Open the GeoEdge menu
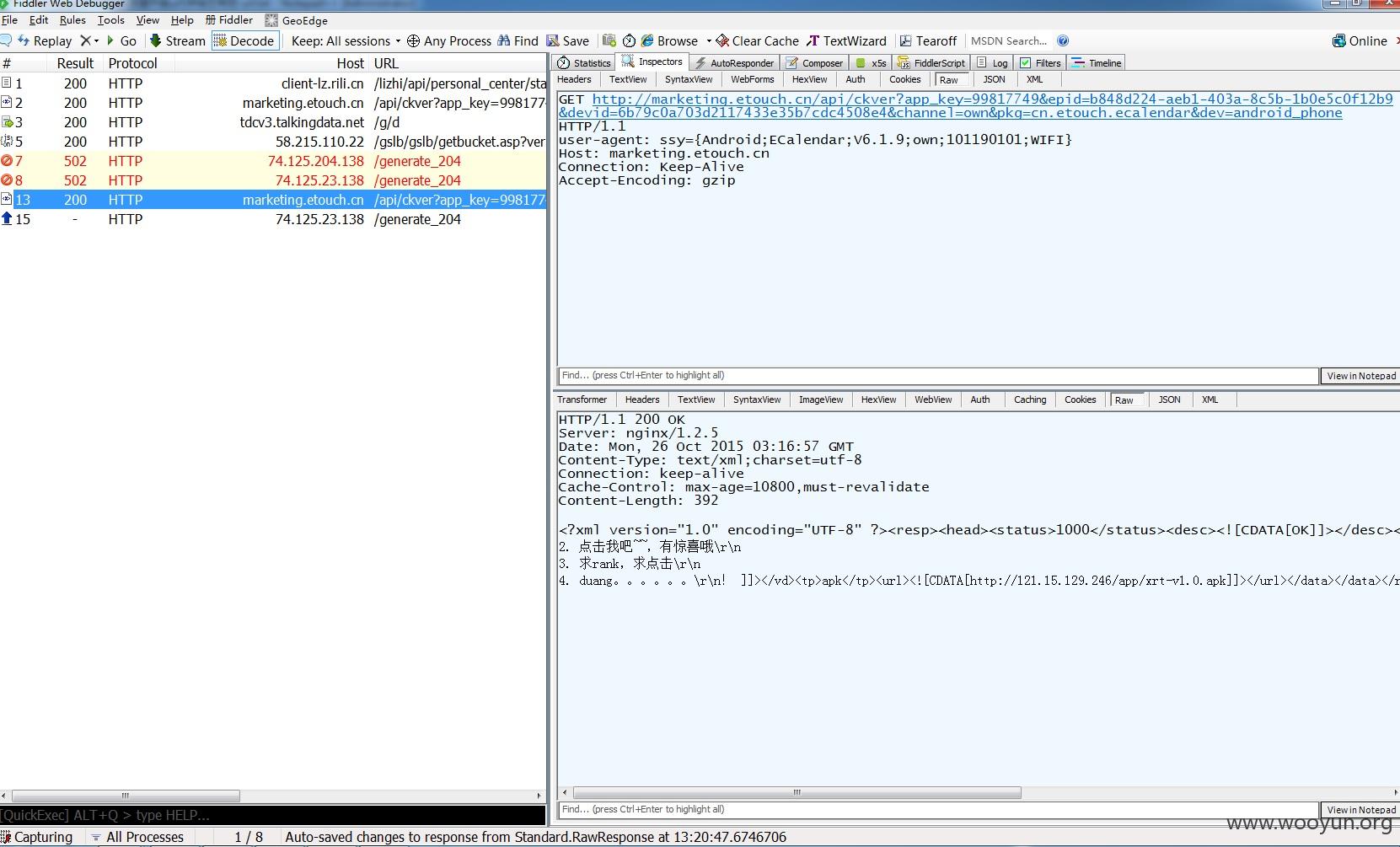The width and height of the screenshot is (1400, 847). coord(297,20)
